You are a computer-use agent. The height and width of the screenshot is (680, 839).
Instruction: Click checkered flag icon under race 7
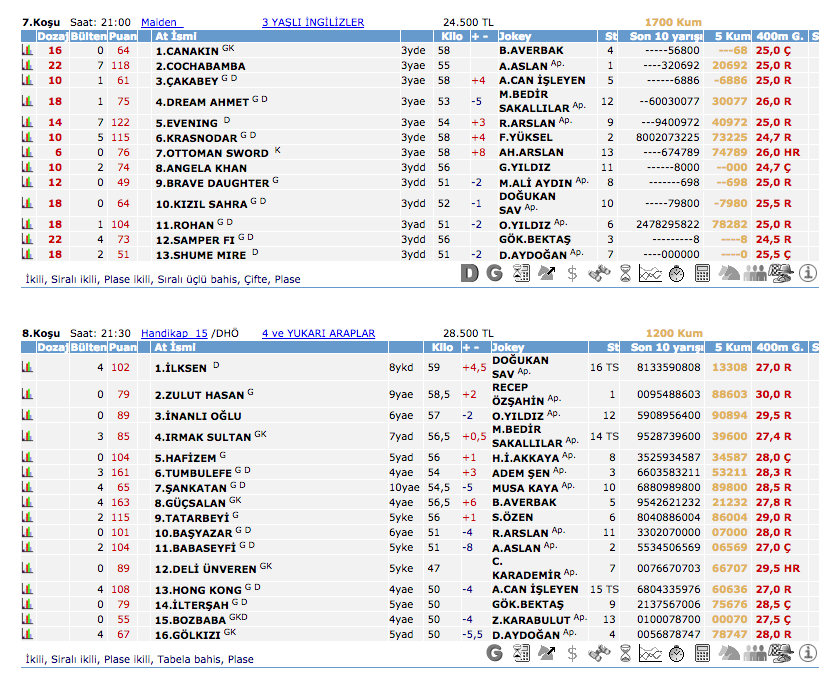781,273
